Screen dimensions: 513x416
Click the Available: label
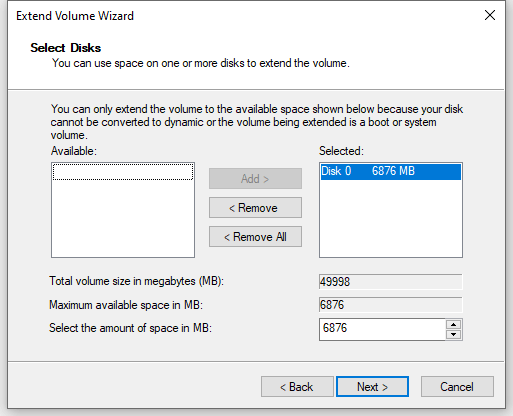pos(74,151)
